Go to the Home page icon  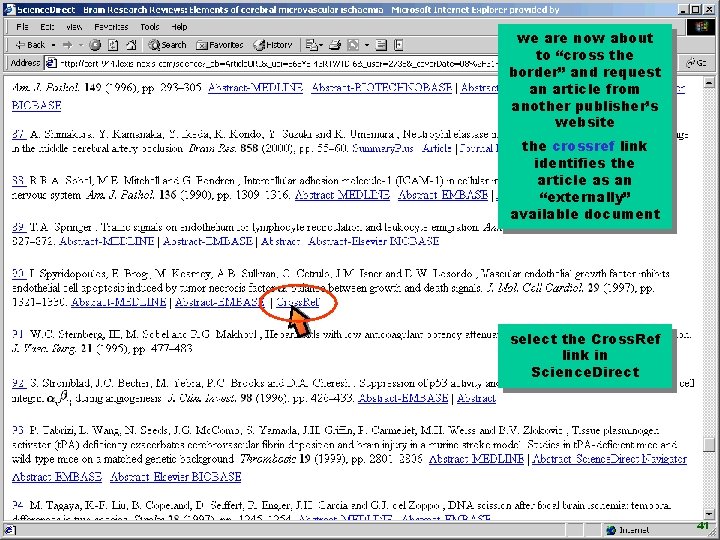click(131, 45)
